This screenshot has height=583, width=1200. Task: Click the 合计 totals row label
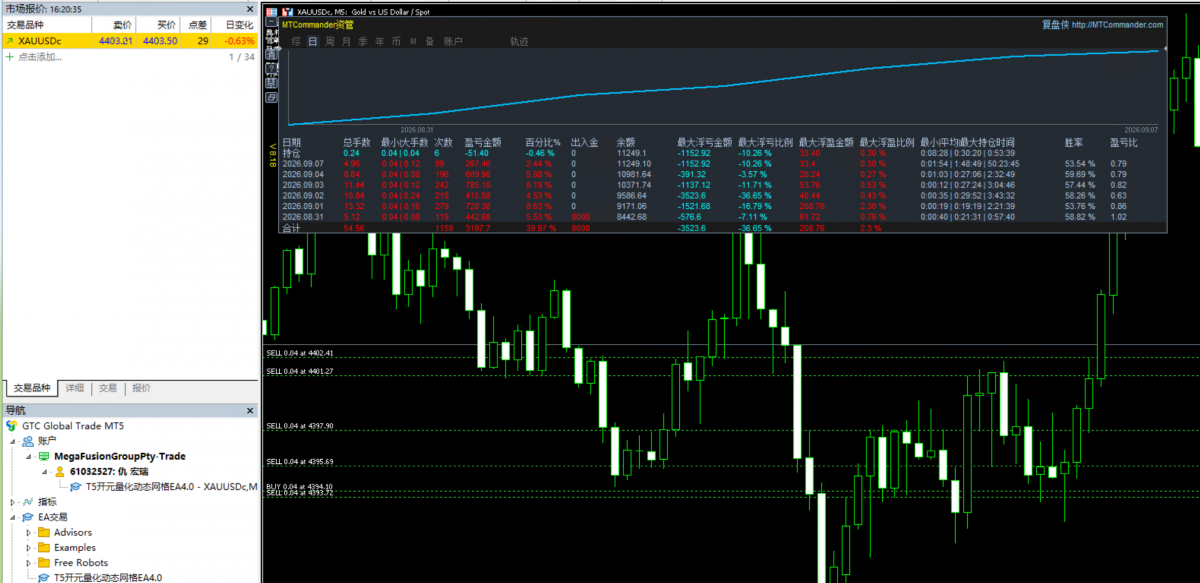point(292,228)
